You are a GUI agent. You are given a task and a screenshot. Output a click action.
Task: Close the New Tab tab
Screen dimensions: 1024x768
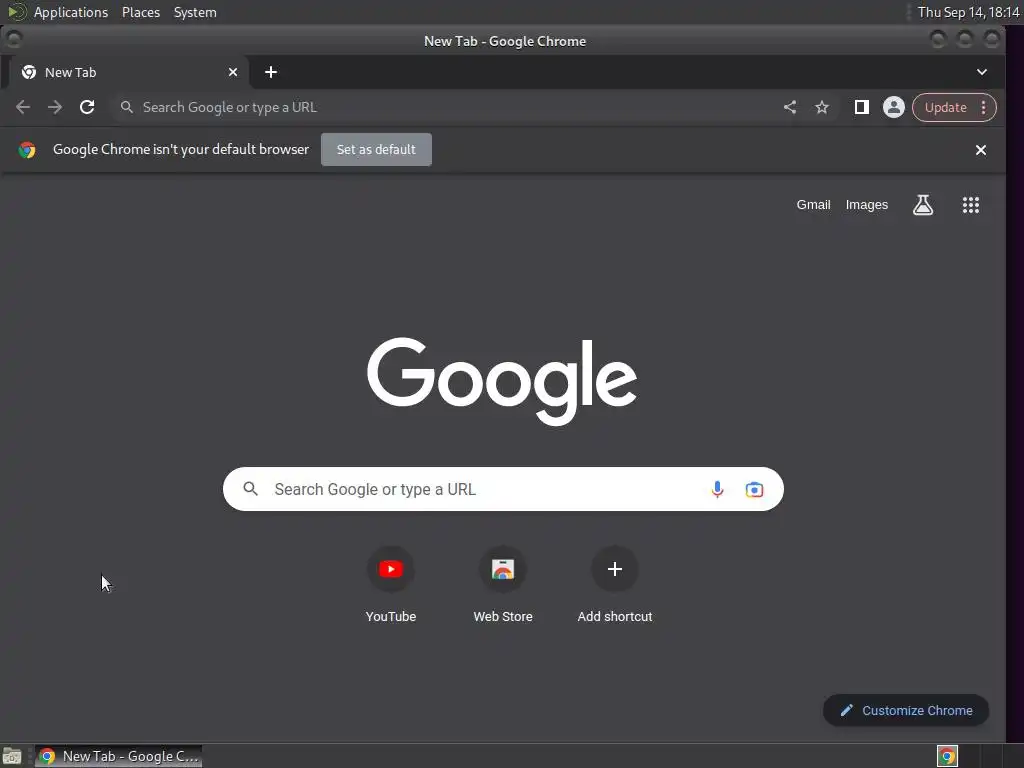coord(232,72)
